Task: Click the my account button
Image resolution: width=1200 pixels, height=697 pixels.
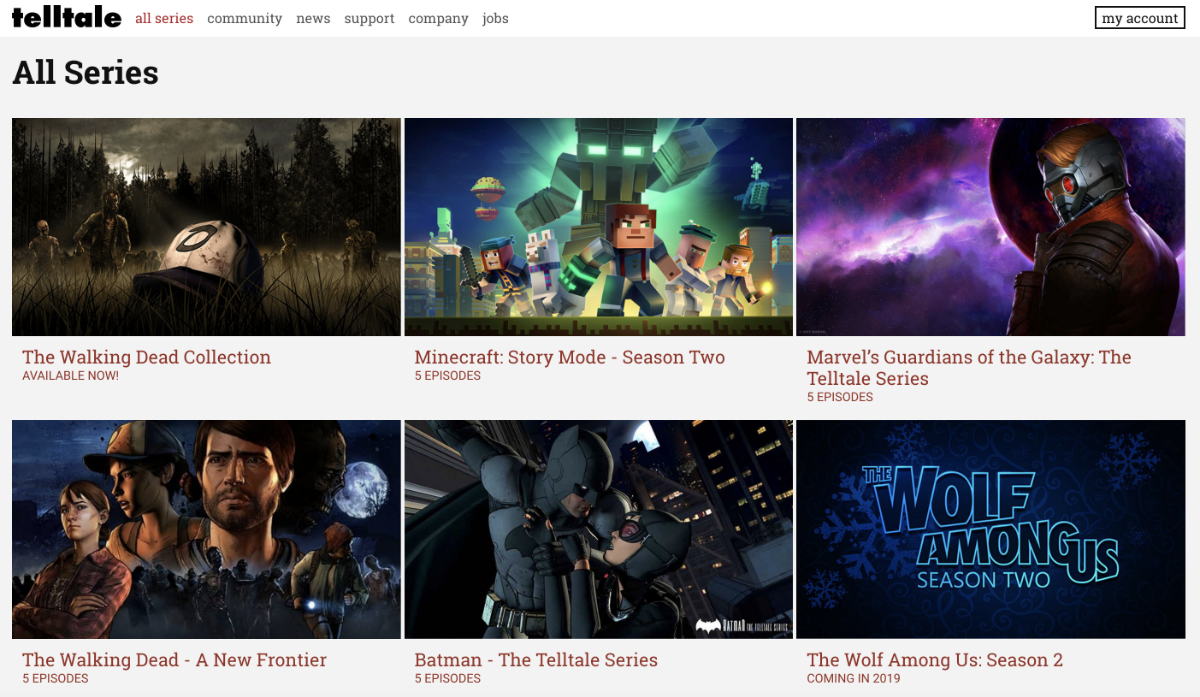Action: click(1140, 18)
